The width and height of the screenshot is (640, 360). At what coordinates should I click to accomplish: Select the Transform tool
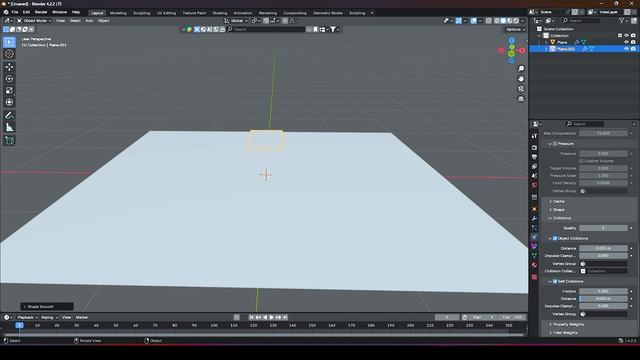coord(9,102)
